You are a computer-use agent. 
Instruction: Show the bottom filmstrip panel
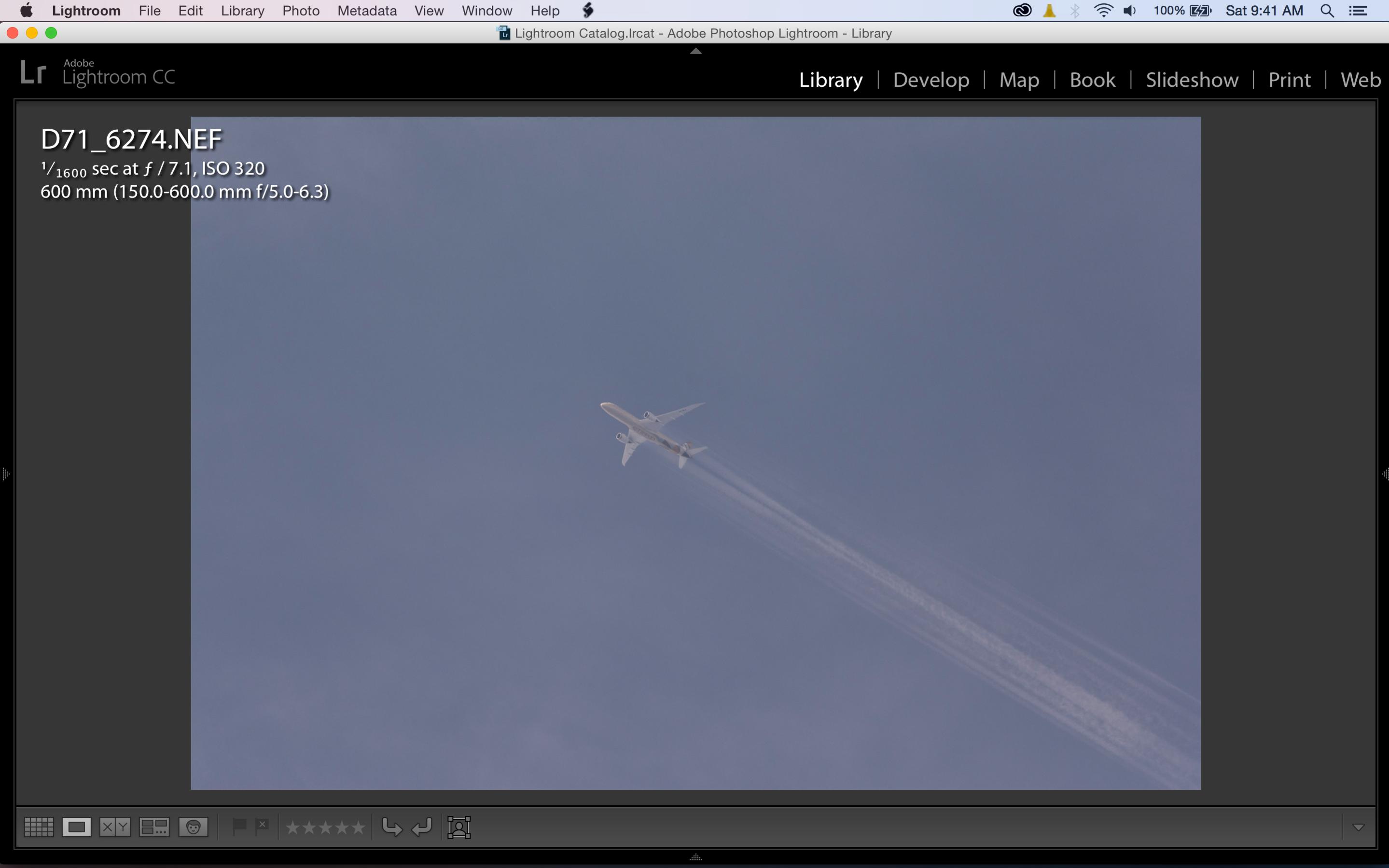coord(695,858)
